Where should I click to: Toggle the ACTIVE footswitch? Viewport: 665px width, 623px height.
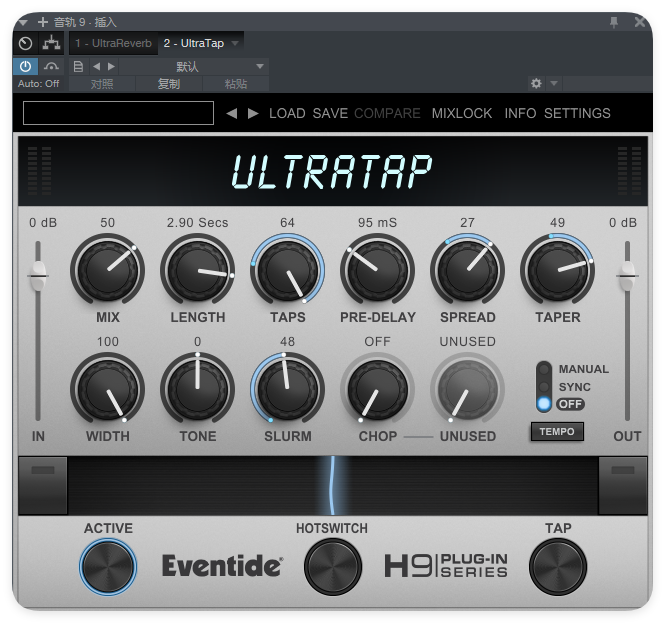pos(108,567)
